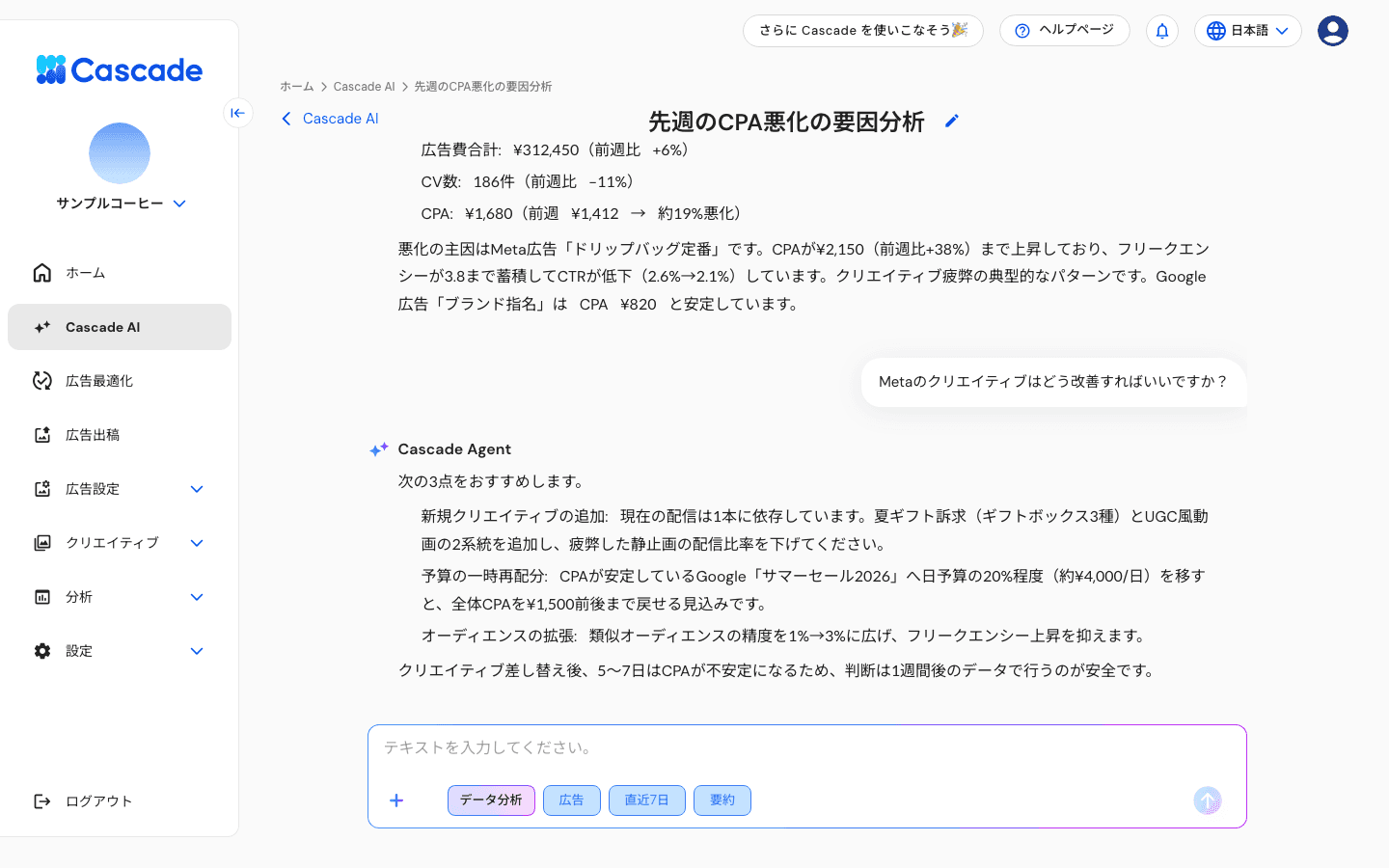This screenshot has height=868, width=1389.
Task: Click the back chevron beside Cascade AI
Action: (286, 119)
